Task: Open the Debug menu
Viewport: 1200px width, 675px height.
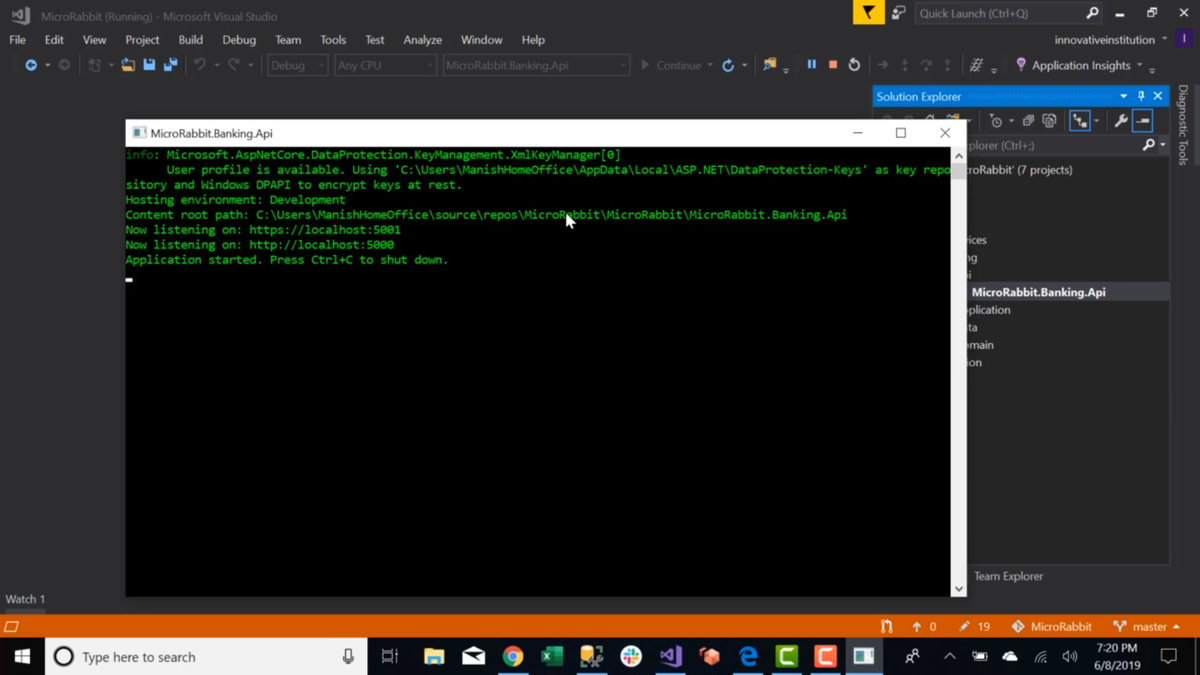Action: pos(239,40)
